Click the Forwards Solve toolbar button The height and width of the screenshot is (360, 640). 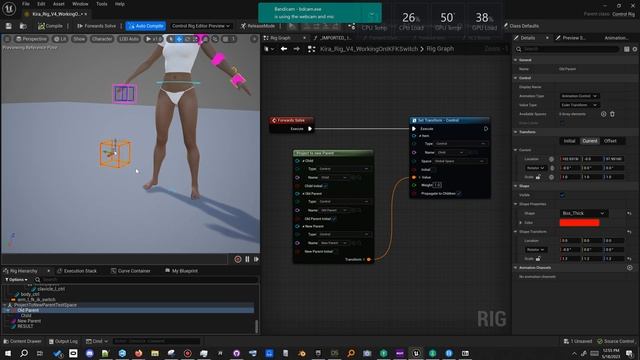click(x=97, y=26)
